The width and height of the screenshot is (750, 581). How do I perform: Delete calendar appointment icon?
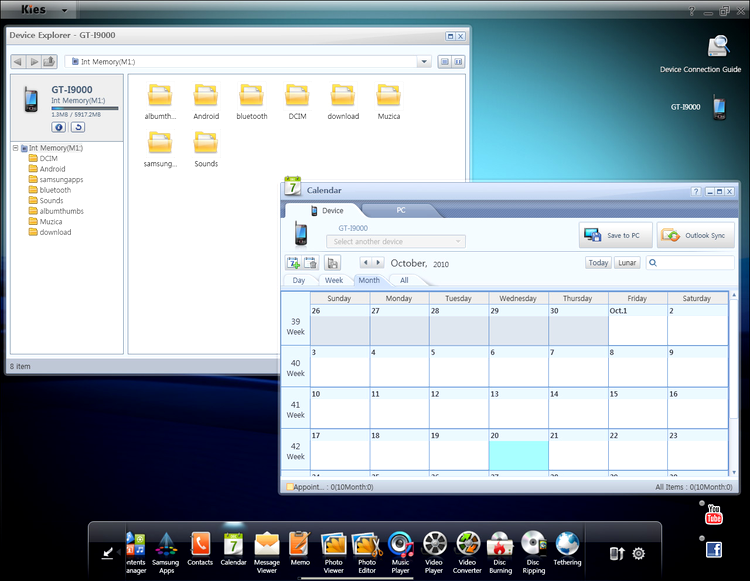[x=310, y=263]
